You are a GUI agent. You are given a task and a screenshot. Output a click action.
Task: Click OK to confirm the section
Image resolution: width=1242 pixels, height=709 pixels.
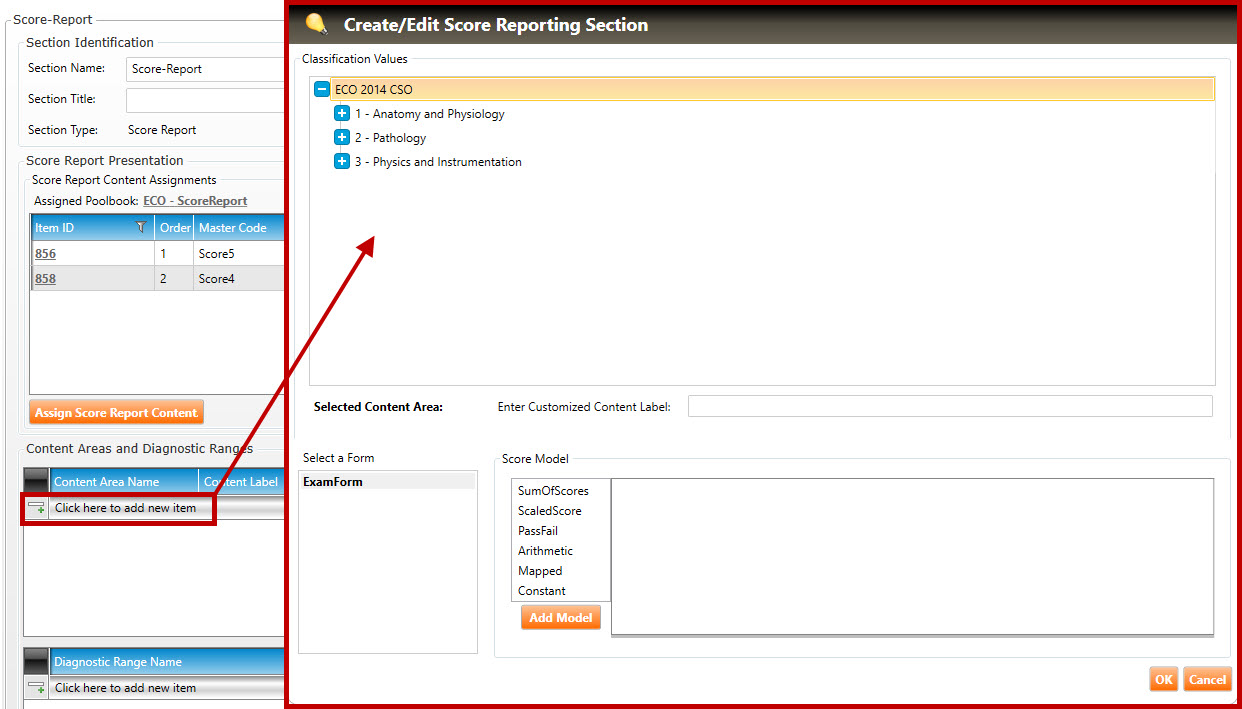click(1163, 680)
